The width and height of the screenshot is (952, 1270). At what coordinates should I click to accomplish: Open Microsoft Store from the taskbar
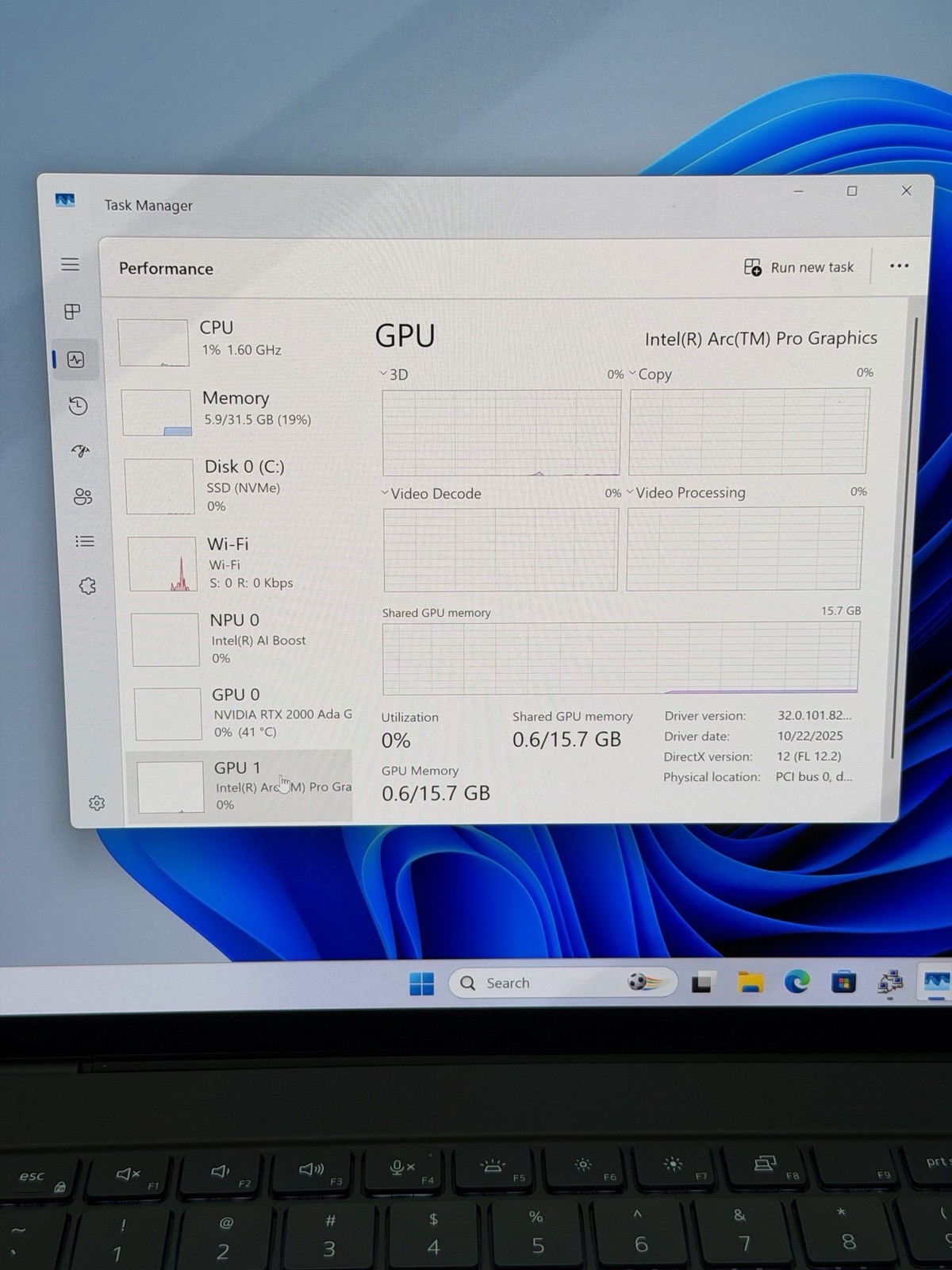(x=843, y=983)
